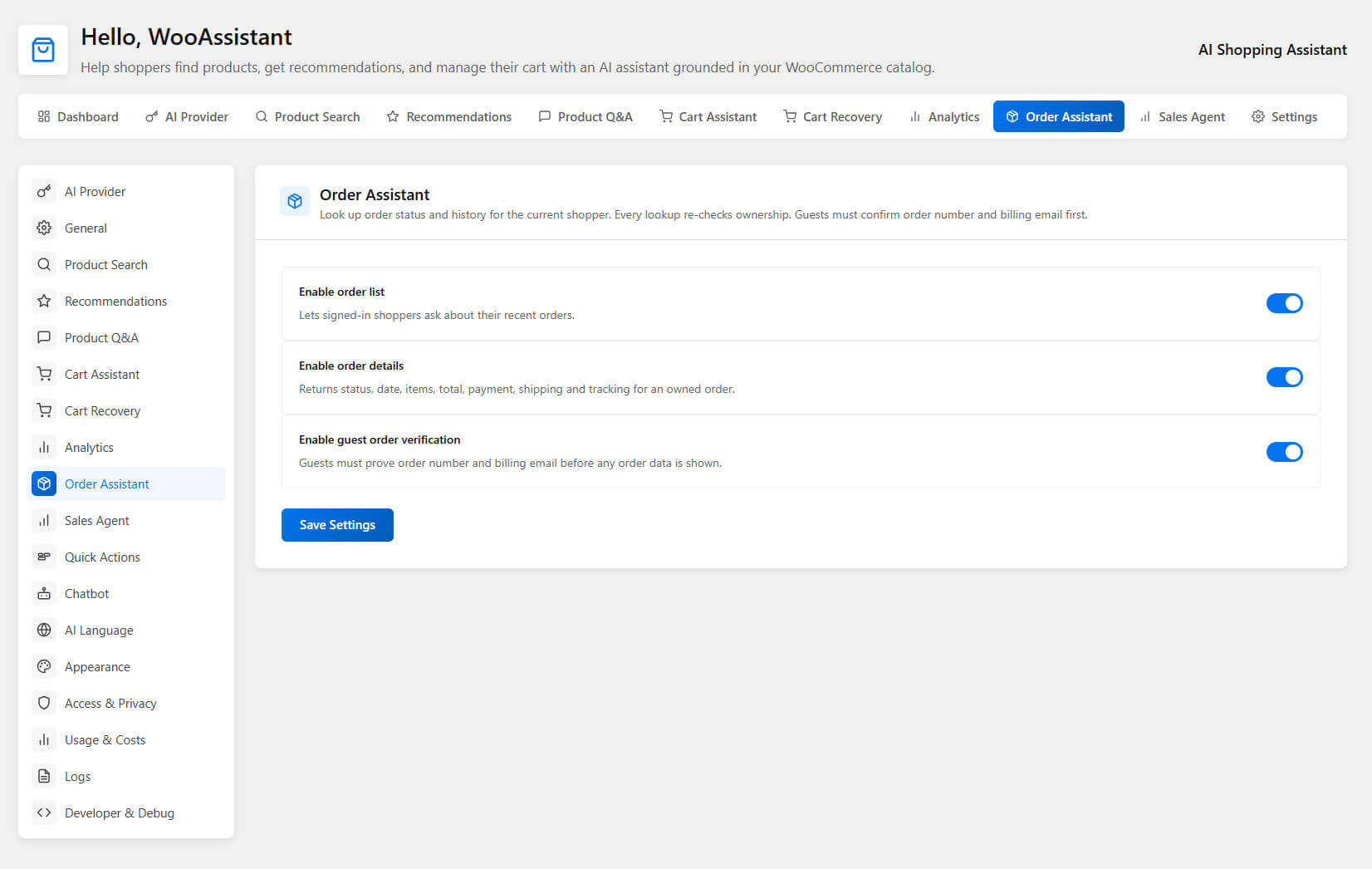Click the key icon beside AI Provider in sidebar

(44, 191)
